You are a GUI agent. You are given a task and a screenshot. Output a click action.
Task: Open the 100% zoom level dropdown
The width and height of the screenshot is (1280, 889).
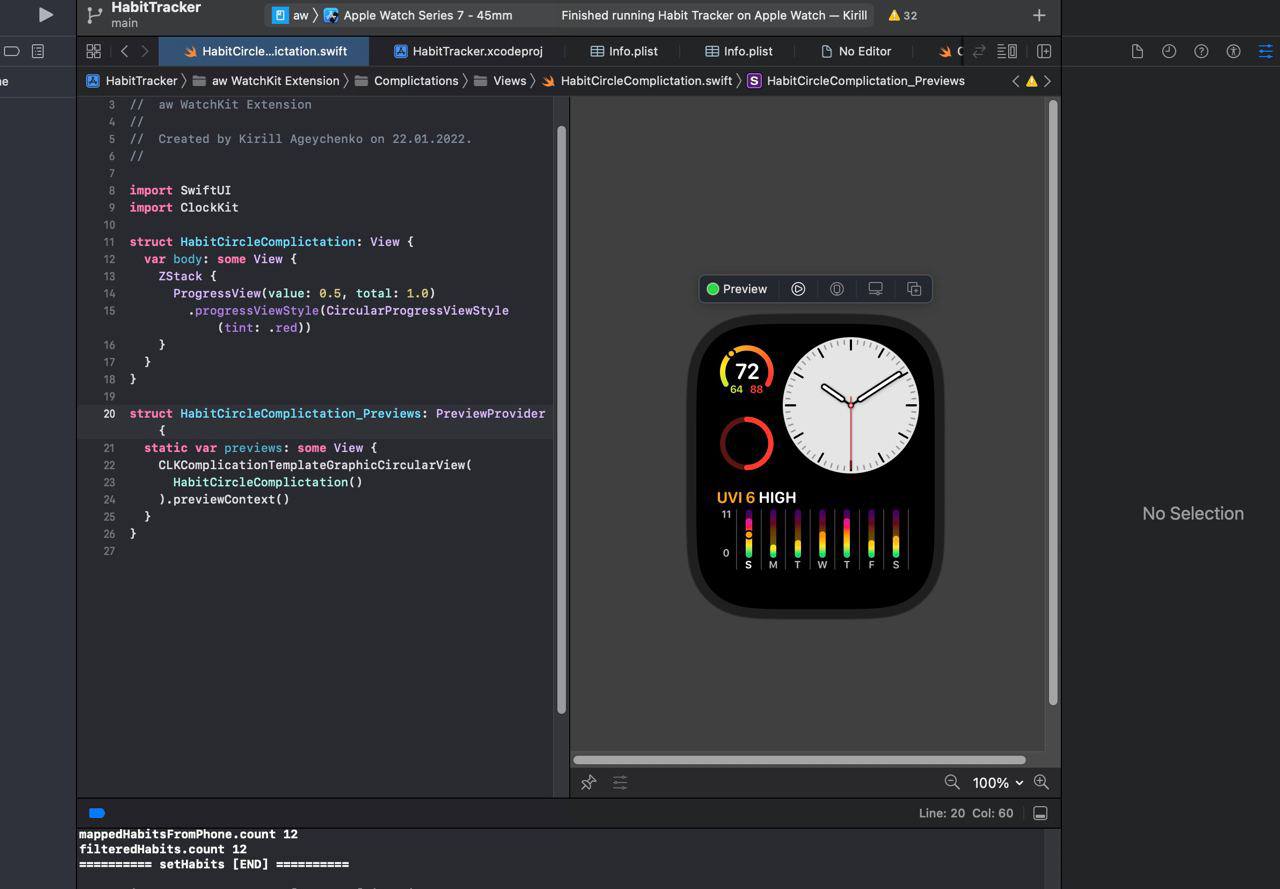pyautogui.click(x=998, y=783)
